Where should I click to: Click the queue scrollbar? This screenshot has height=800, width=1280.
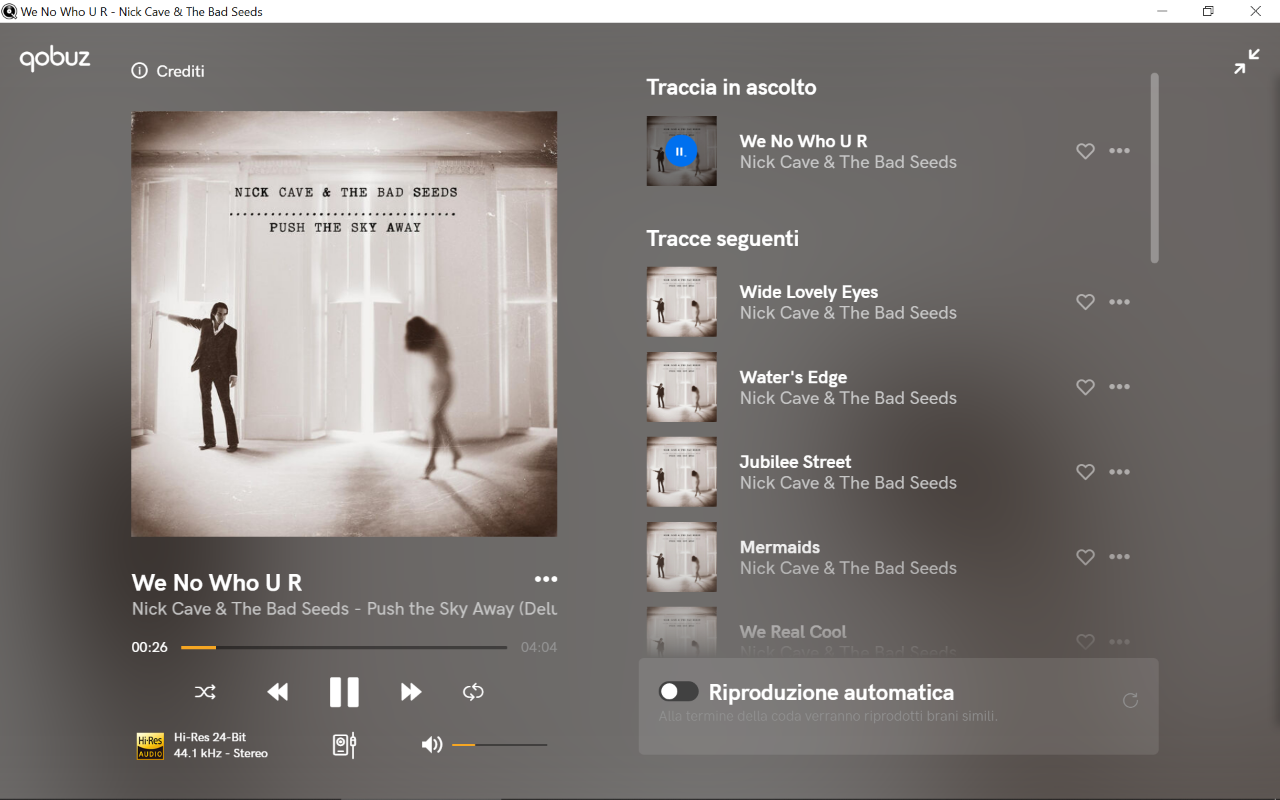coord(1155,168)
